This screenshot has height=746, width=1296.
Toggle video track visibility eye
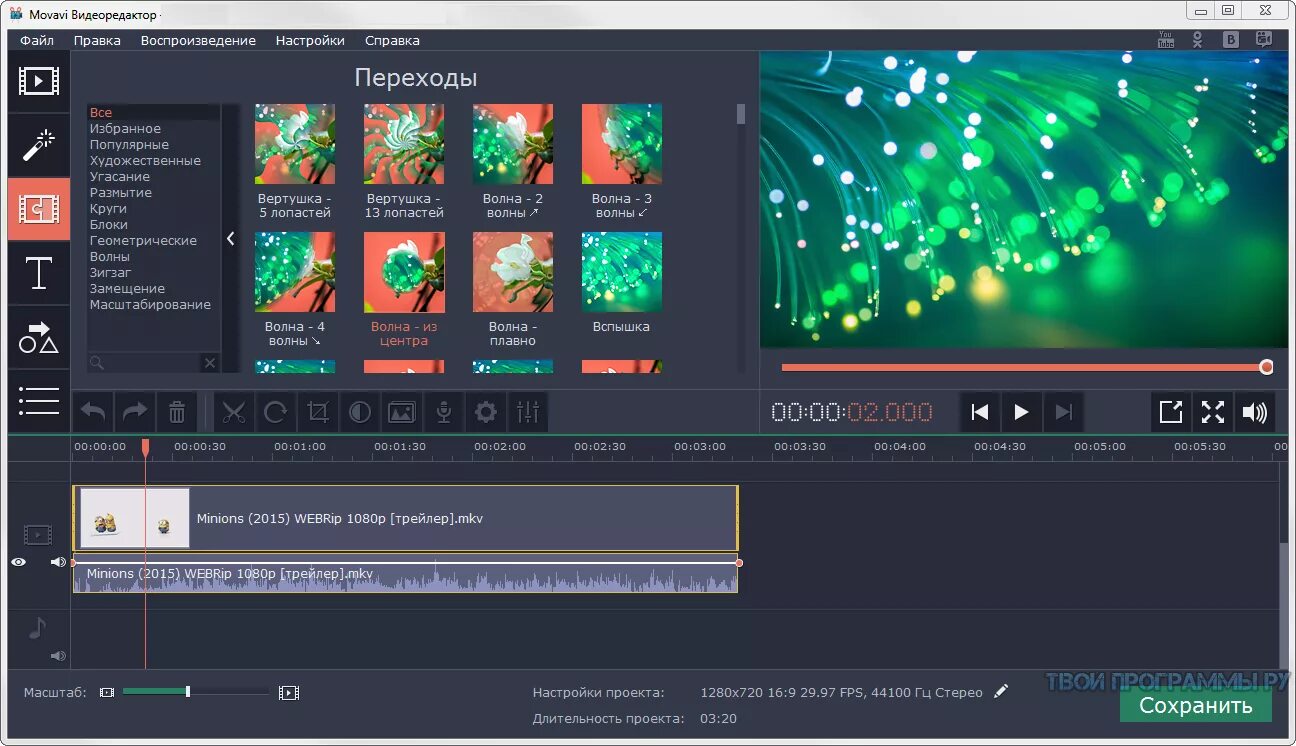tap(18, 562)
